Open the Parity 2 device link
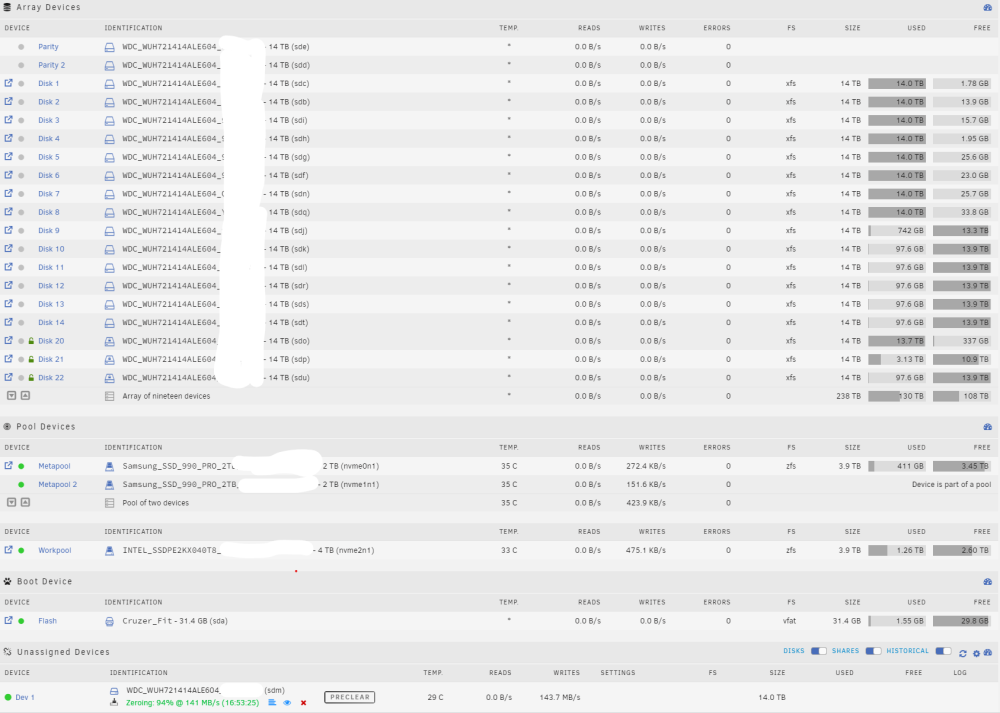 tap(52, 65)
